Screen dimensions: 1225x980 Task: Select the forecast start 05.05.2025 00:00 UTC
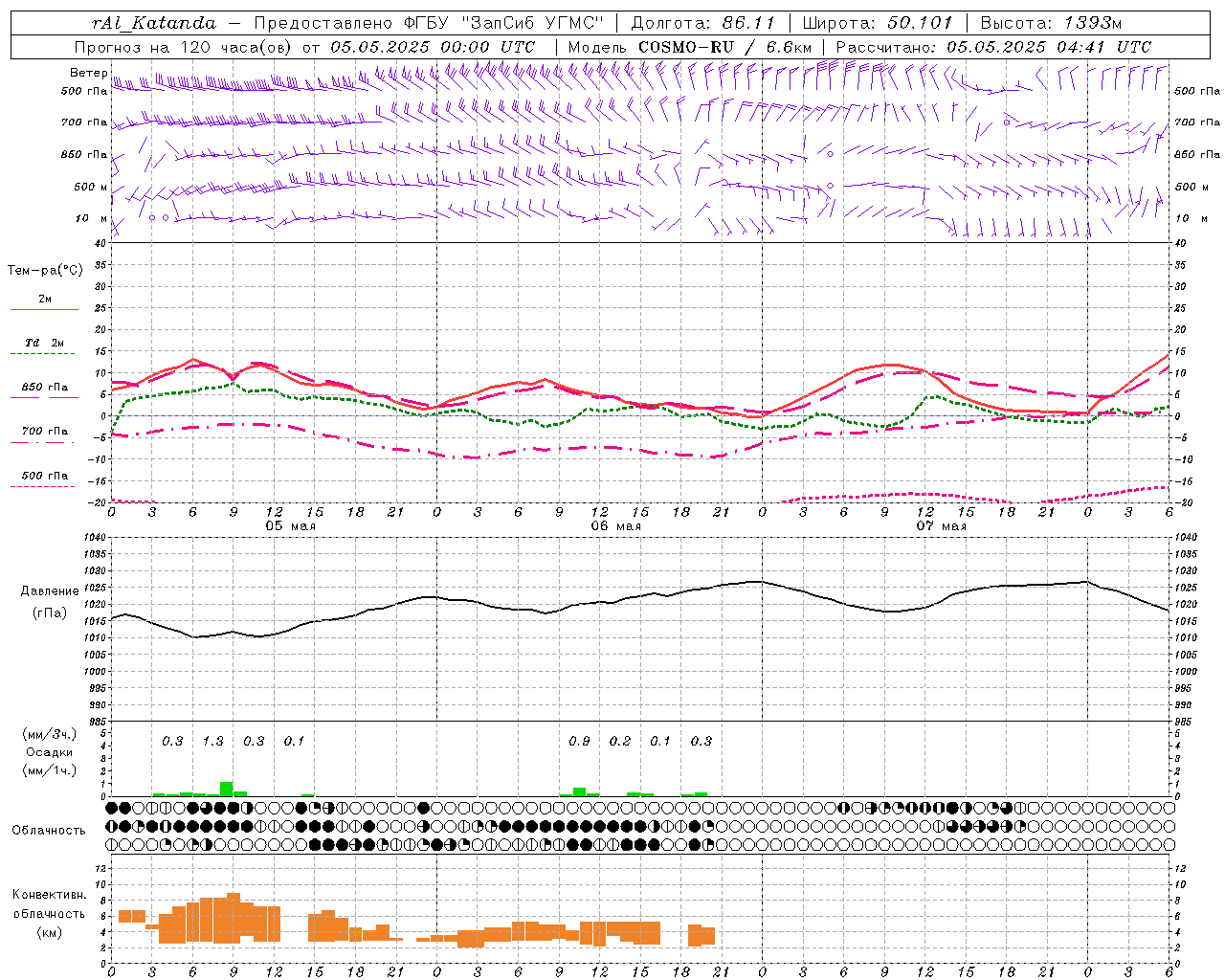(x=433, y=47)
